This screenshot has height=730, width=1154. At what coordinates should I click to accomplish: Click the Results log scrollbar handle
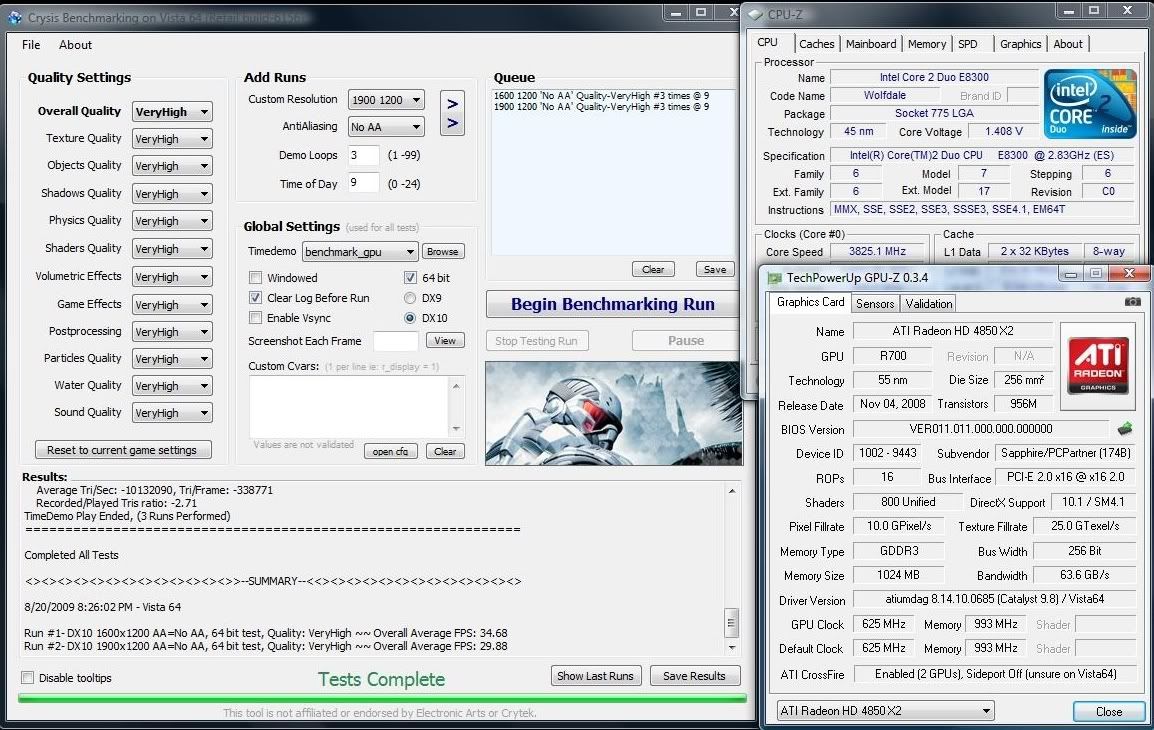click(732, 623)
